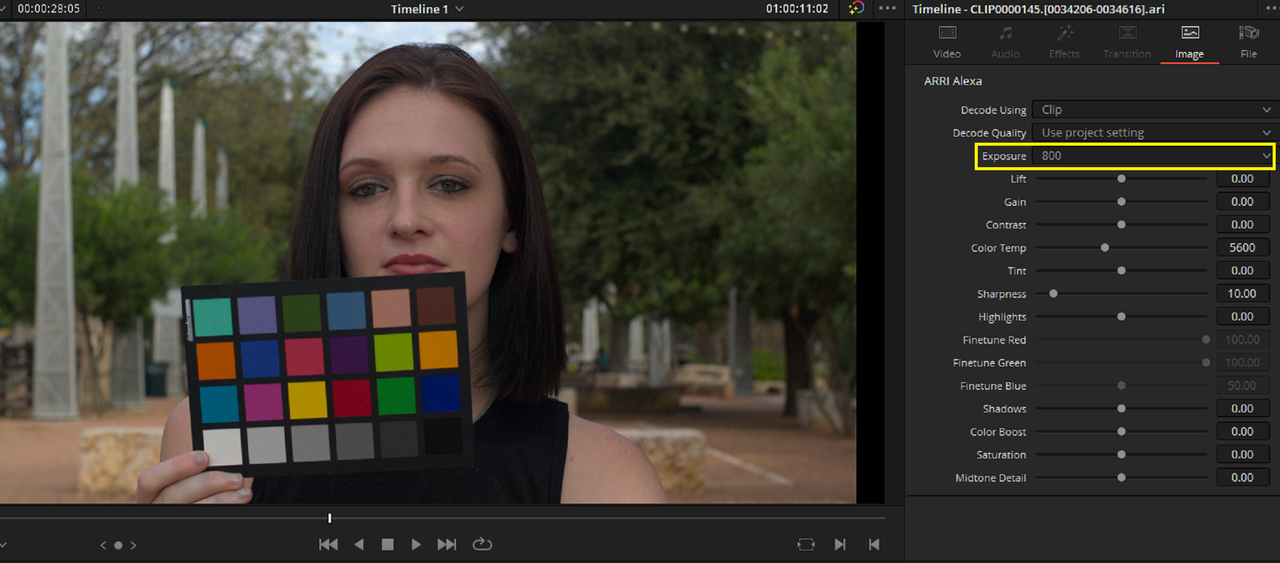Click the Color Temp slider handle
Screen dimensions: 1280x563
(x=1105, y=248)
